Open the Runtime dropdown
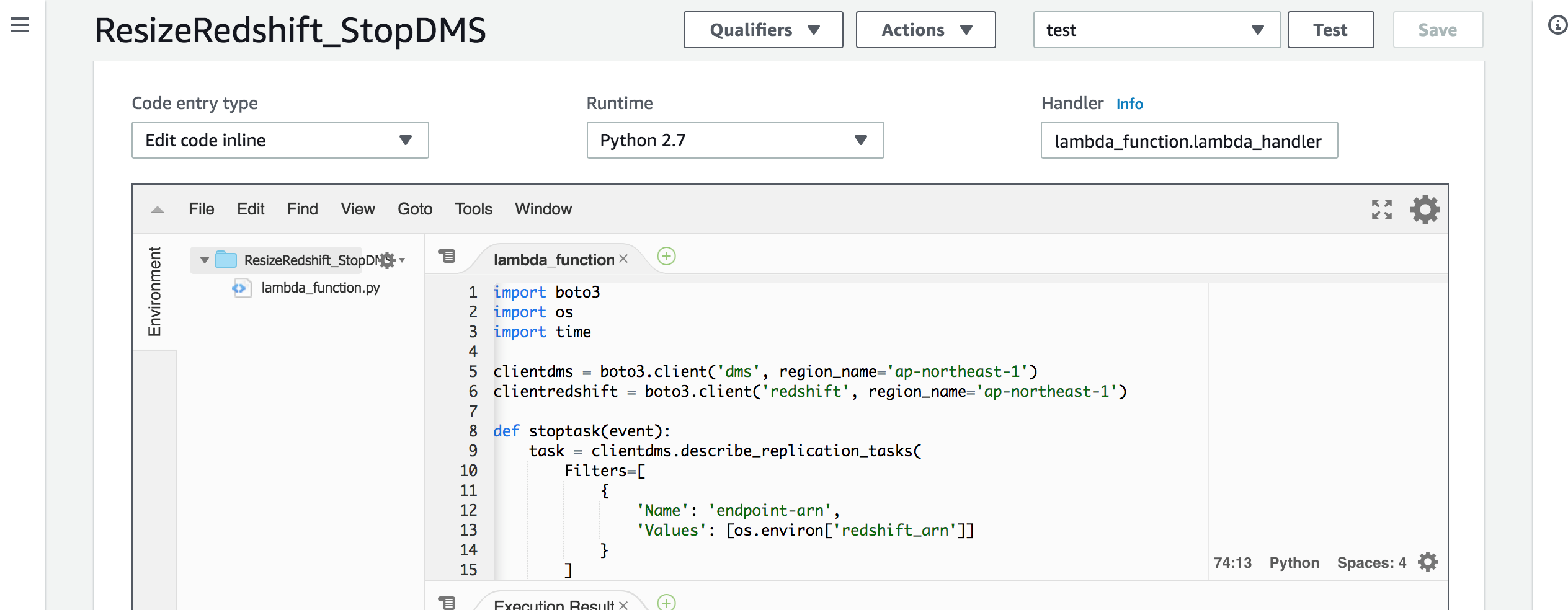The image size is (1568, 610). point(735,140)
